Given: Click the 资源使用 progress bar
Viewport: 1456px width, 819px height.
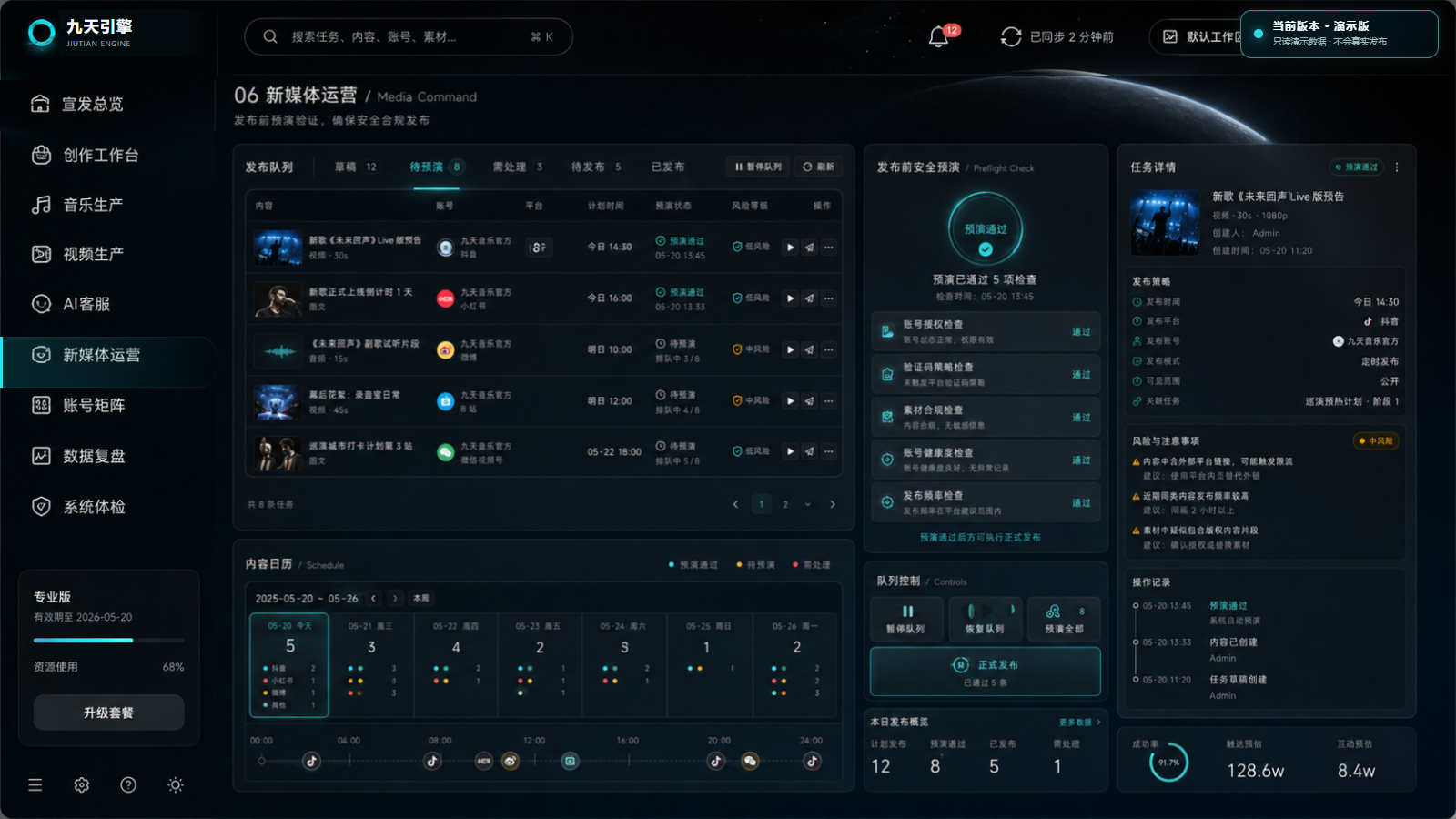Looking at the screenshot, I should [109, 641].
